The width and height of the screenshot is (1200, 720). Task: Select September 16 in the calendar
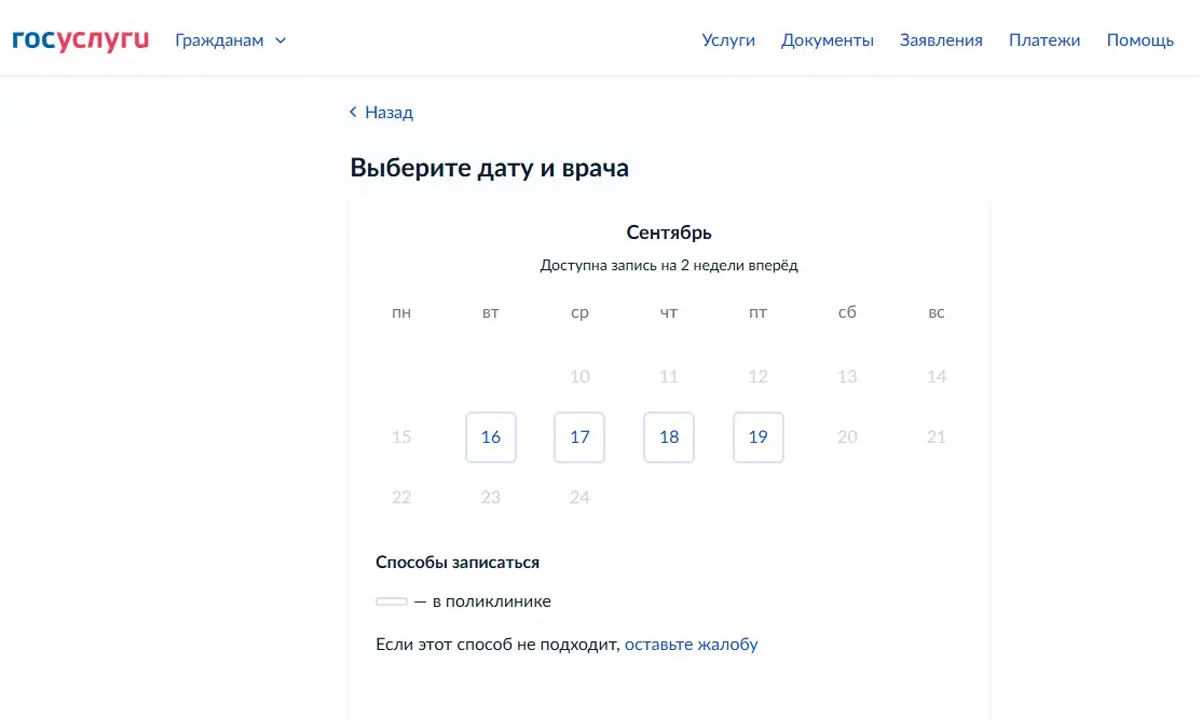click(x=491, y=437)
